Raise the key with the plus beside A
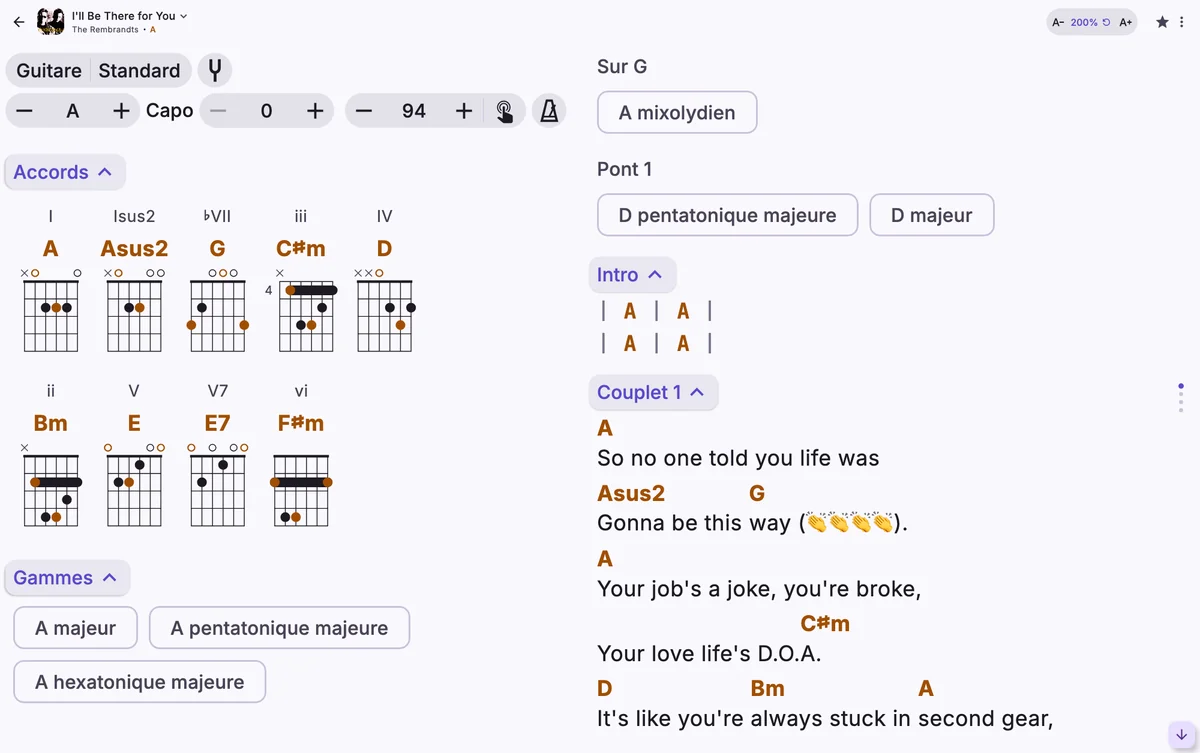 pyautogui.click(x=121, y=111)
